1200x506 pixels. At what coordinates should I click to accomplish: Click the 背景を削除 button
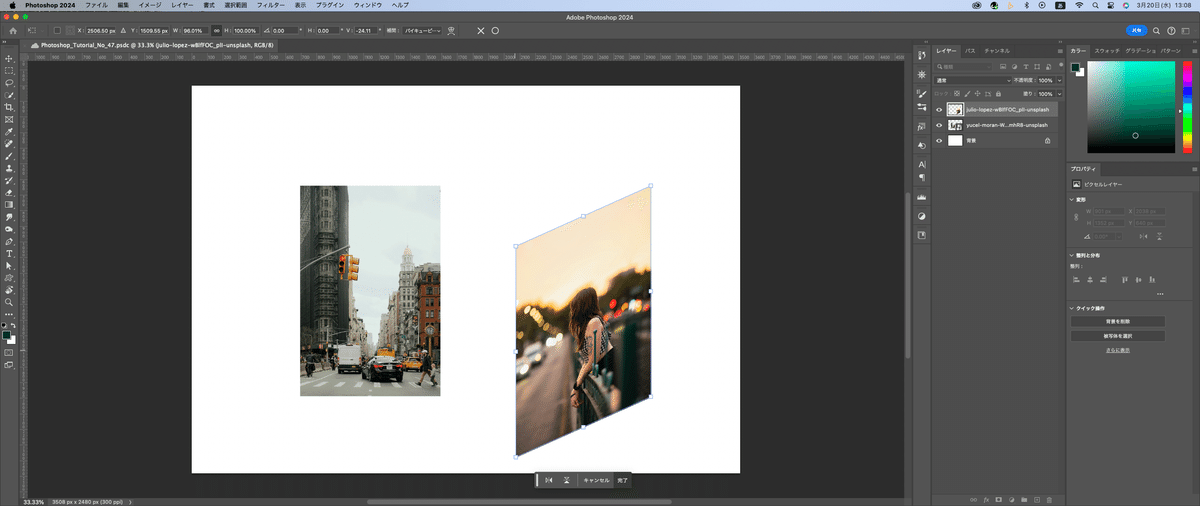coord(1117,321)
